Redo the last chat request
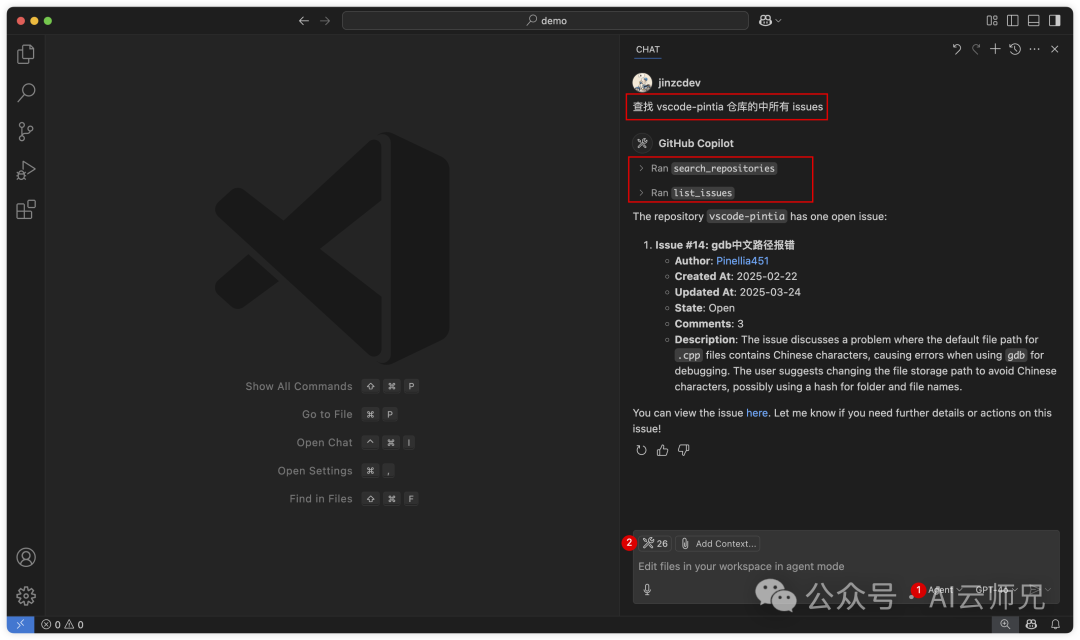The height and width of the screenshot is (640, 1080). [x=976, y=49]
